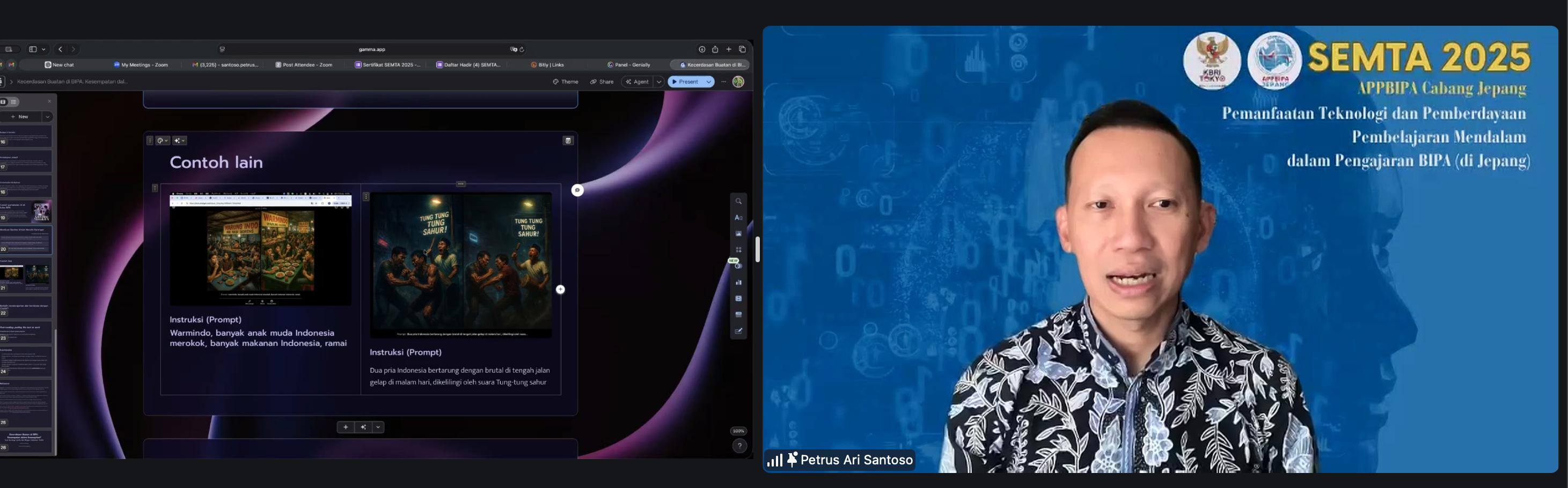Click the Theme button
Screen dimensions: 1568x488
tap(566, 82)
